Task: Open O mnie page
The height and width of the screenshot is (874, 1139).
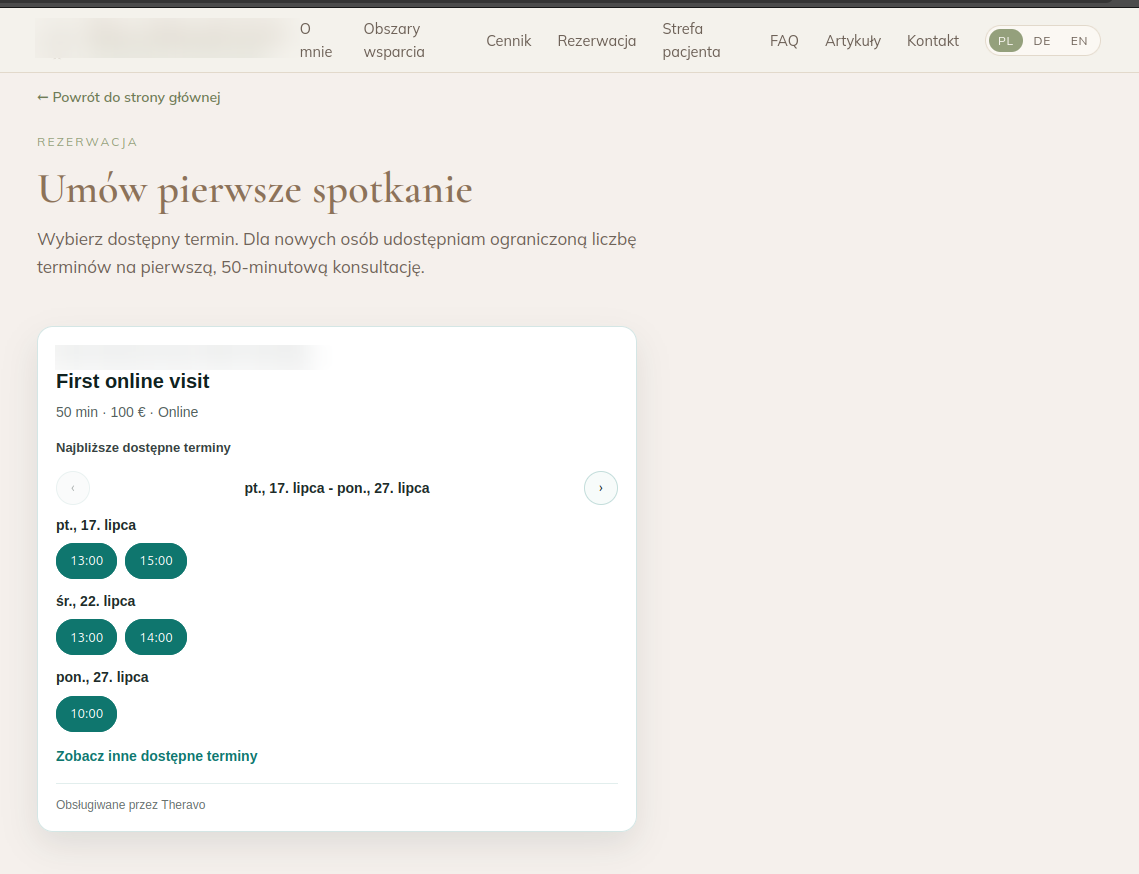Action: 316,41
